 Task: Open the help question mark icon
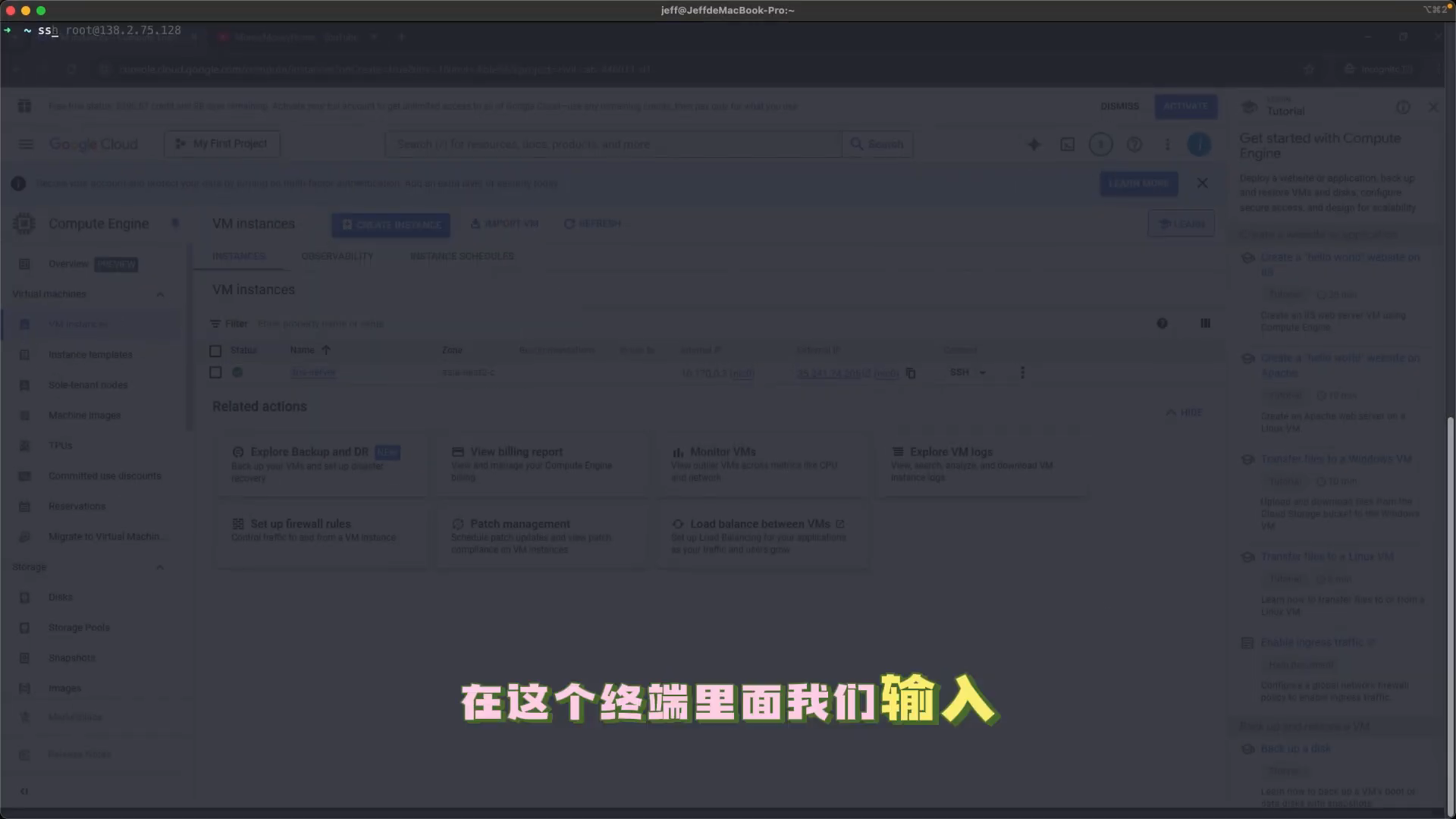pyautogui.click(x=1134, y=144)
